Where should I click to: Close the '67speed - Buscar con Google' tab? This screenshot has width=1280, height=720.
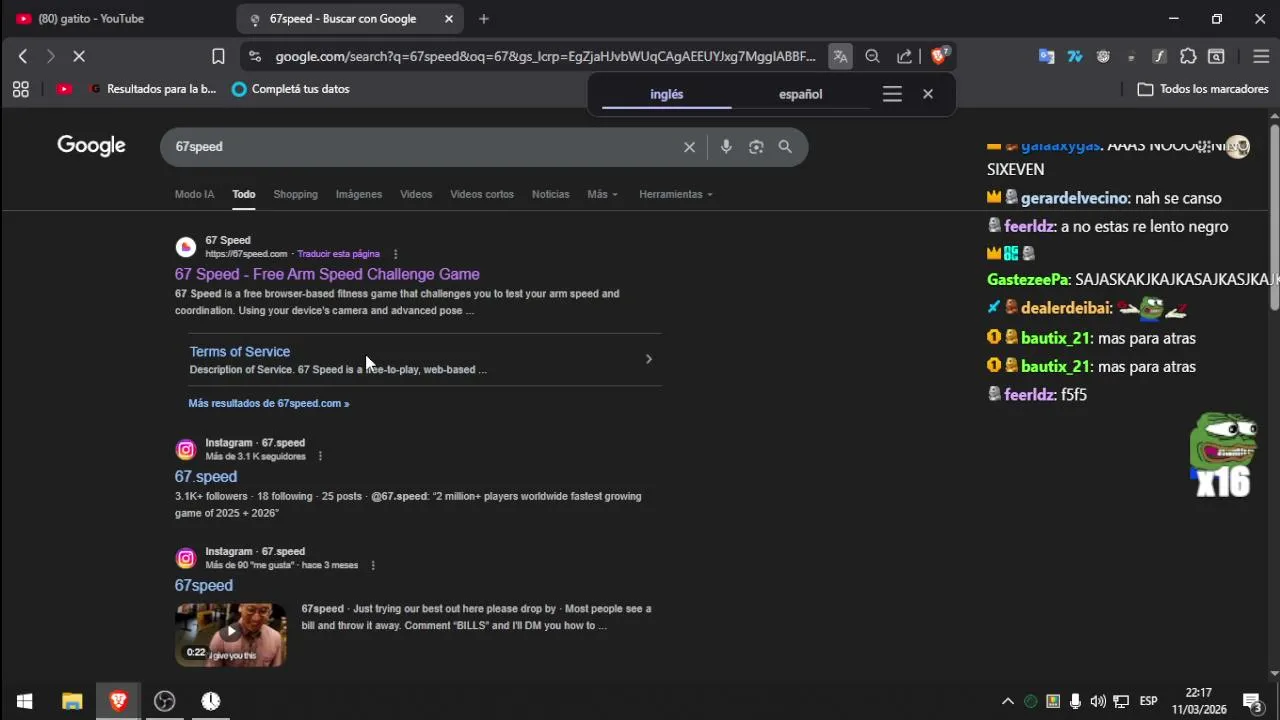point(448,19)
